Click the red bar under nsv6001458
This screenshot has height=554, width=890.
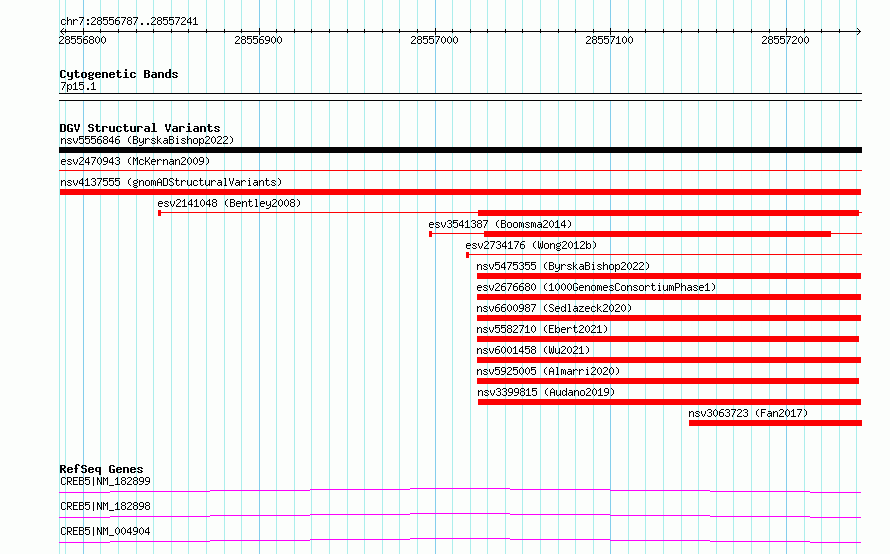coord(669,360)
